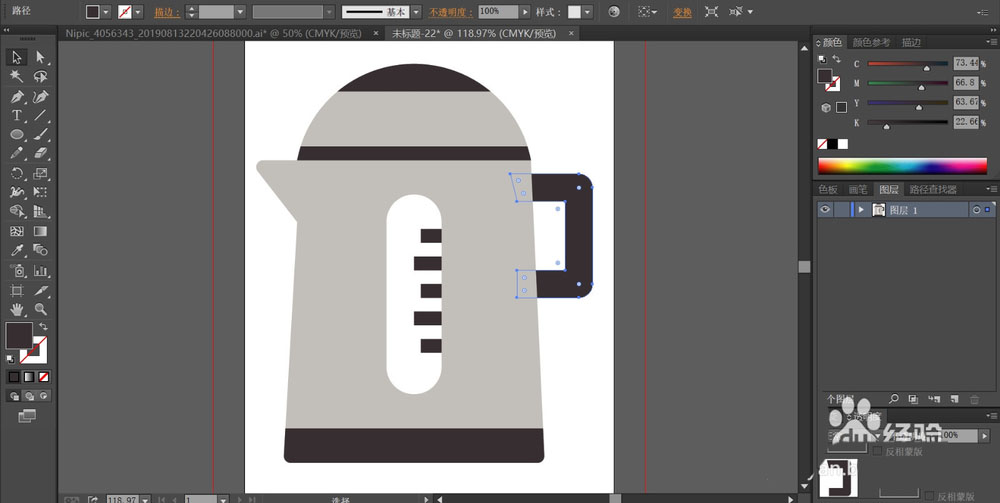
Task: Toggle the 反相蒙版 checkbox
Action: (x=878, y=452)
